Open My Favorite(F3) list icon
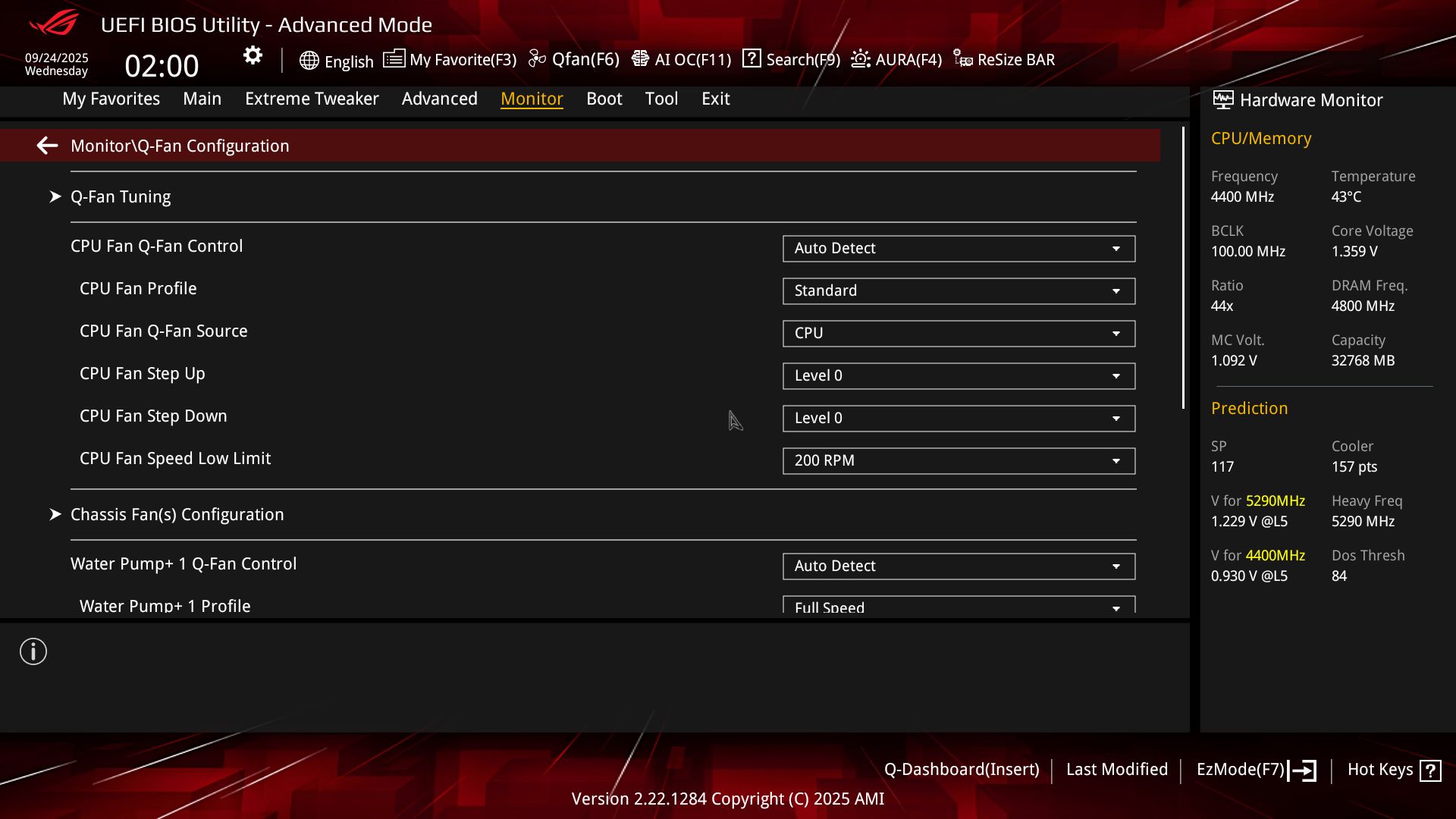Viewport: 1456px width, 819px height. click(394, 59)
